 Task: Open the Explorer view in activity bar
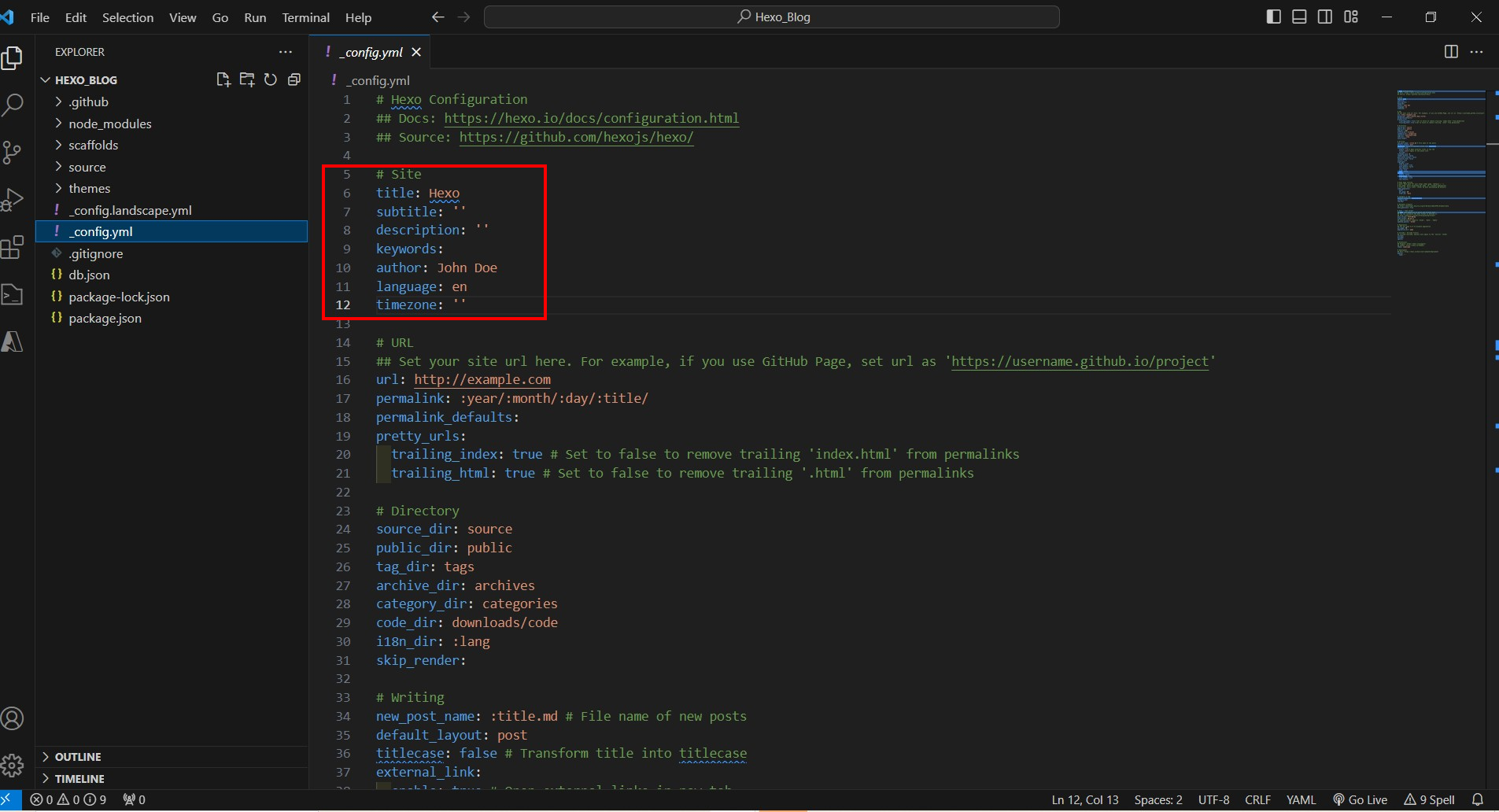(x=13, y=57)
